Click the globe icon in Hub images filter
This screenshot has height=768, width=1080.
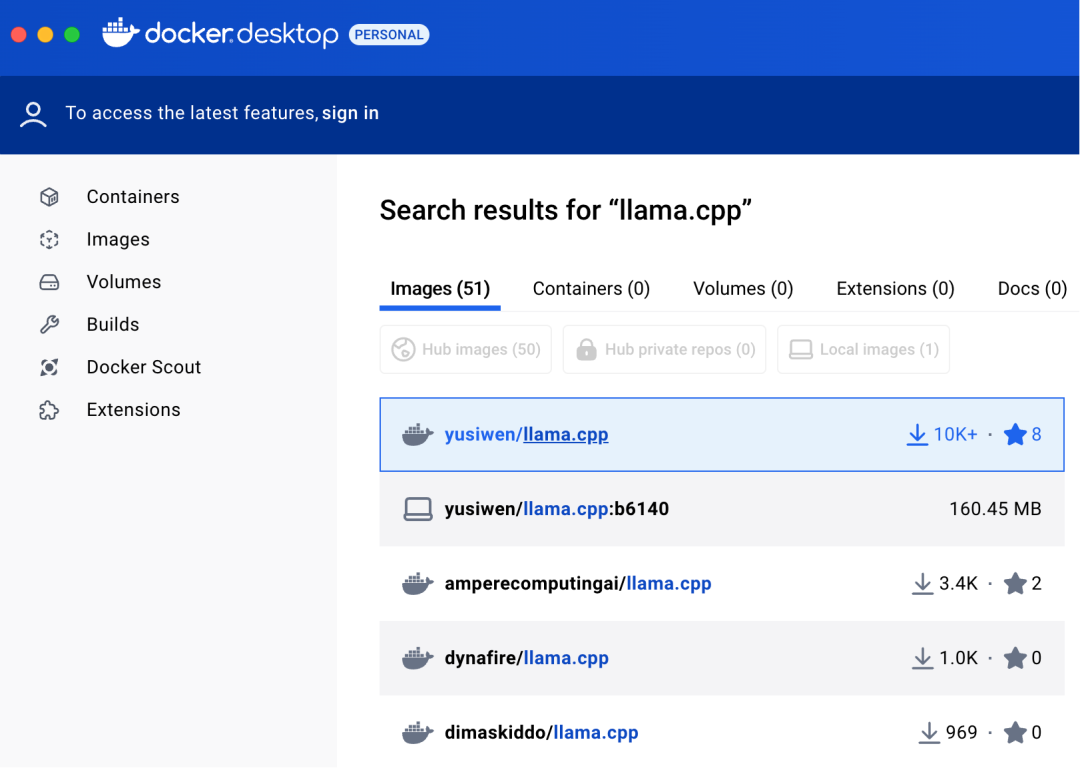(403, 350)
